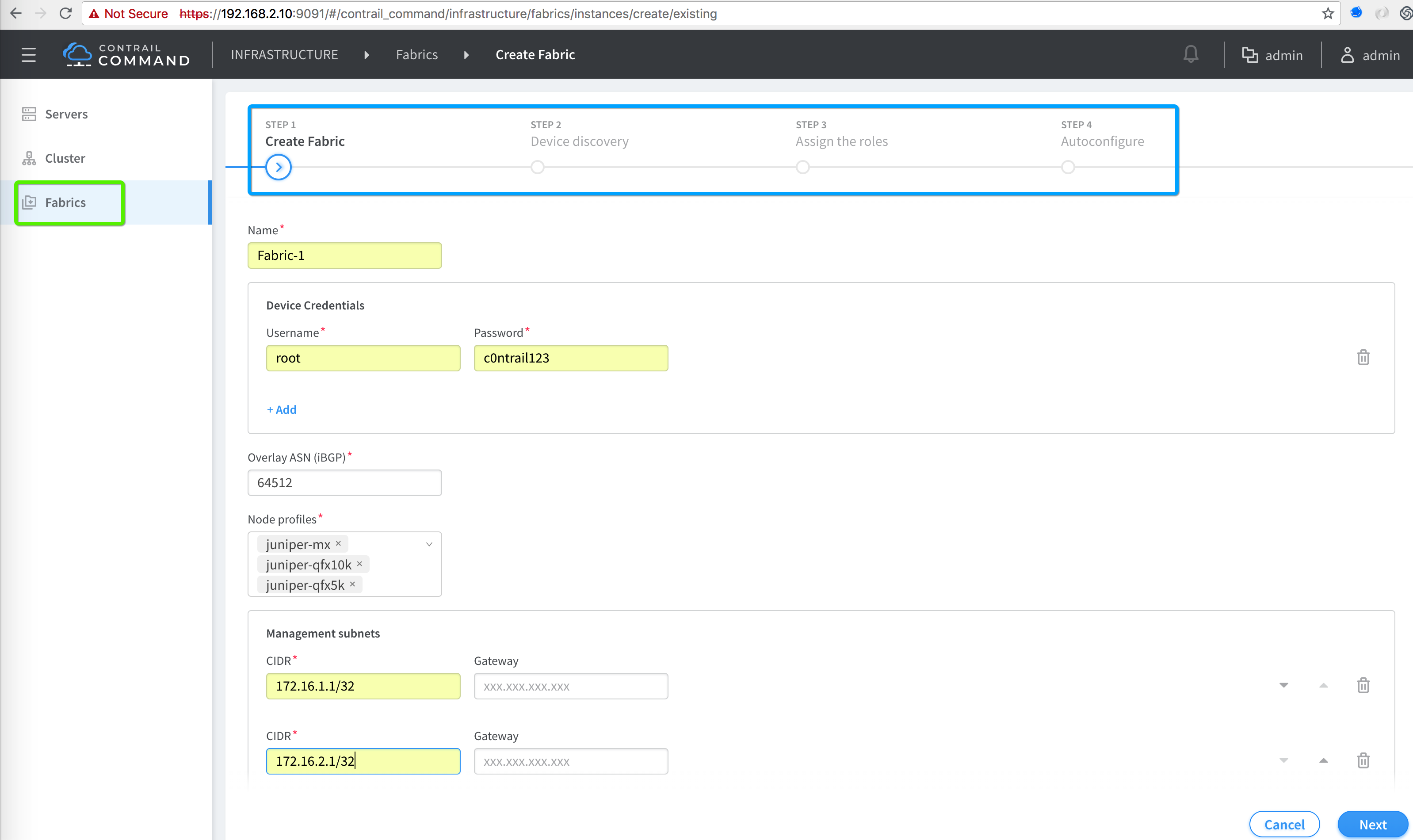Delete the device credentials row

tap(1363, 357)
